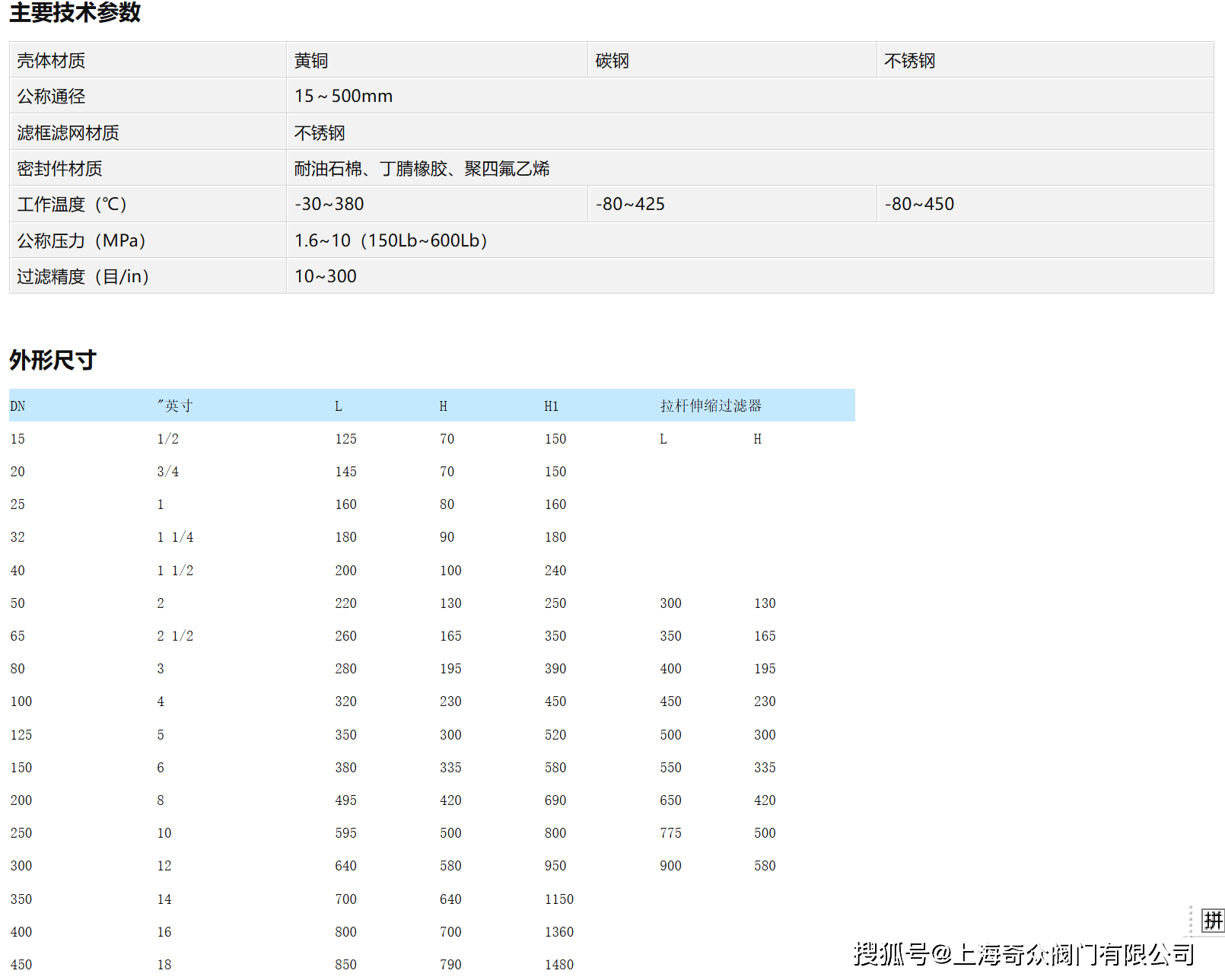
Task: Select H1 value 950 in DN 300 row
Action: [x=555, y=866]
